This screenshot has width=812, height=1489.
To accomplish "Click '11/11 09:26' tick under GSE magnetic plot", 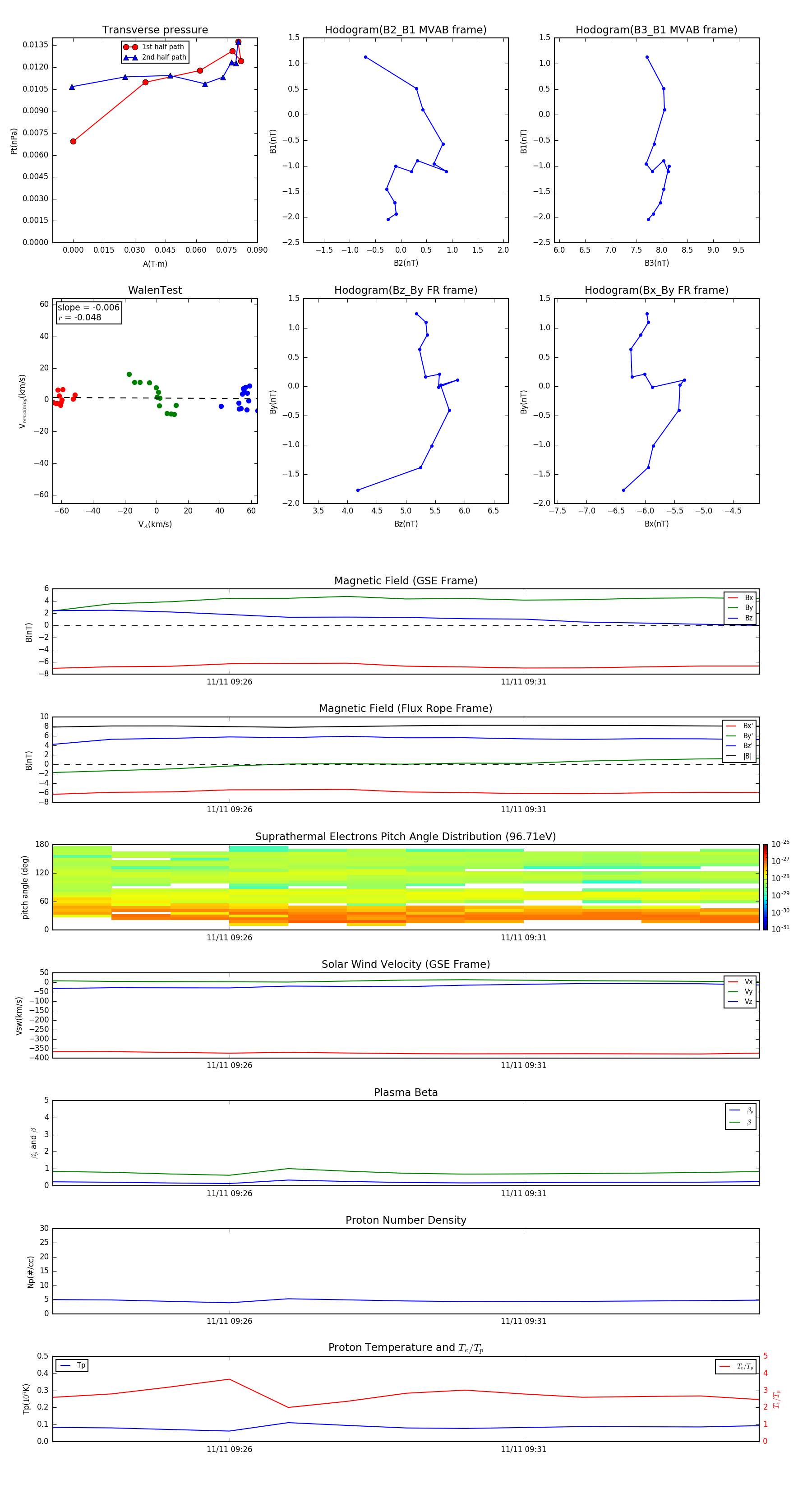I will (x=230, y=682).
